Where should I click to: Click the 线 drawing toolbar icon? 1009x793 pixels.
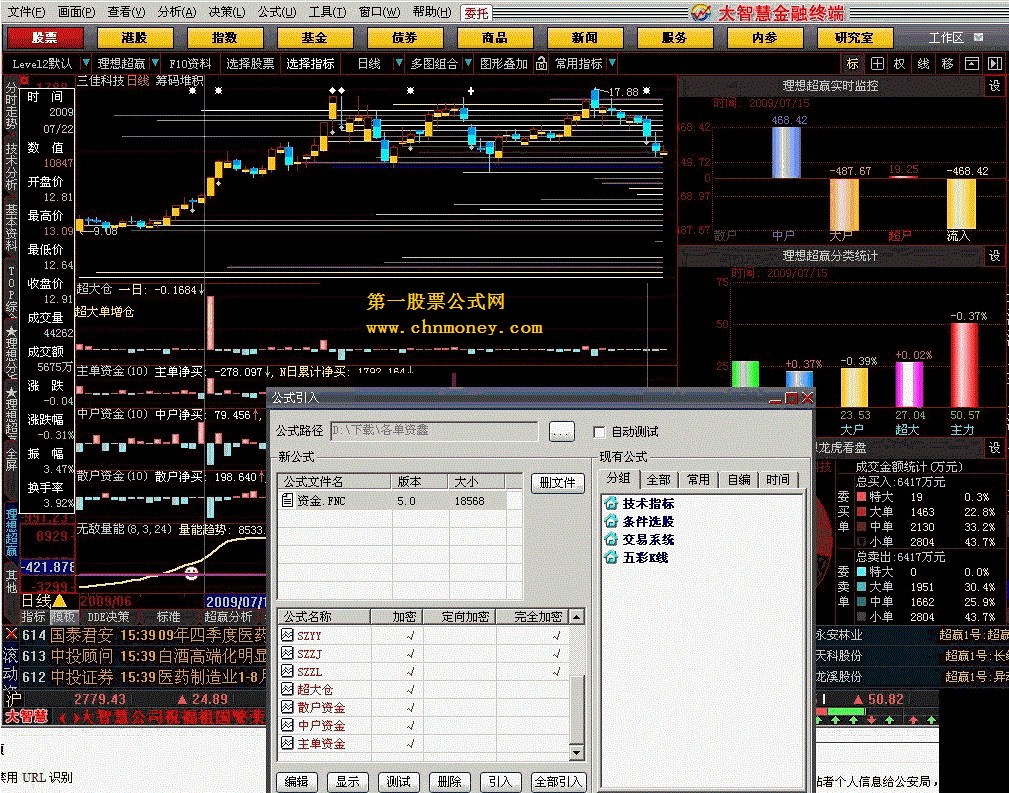923,64
